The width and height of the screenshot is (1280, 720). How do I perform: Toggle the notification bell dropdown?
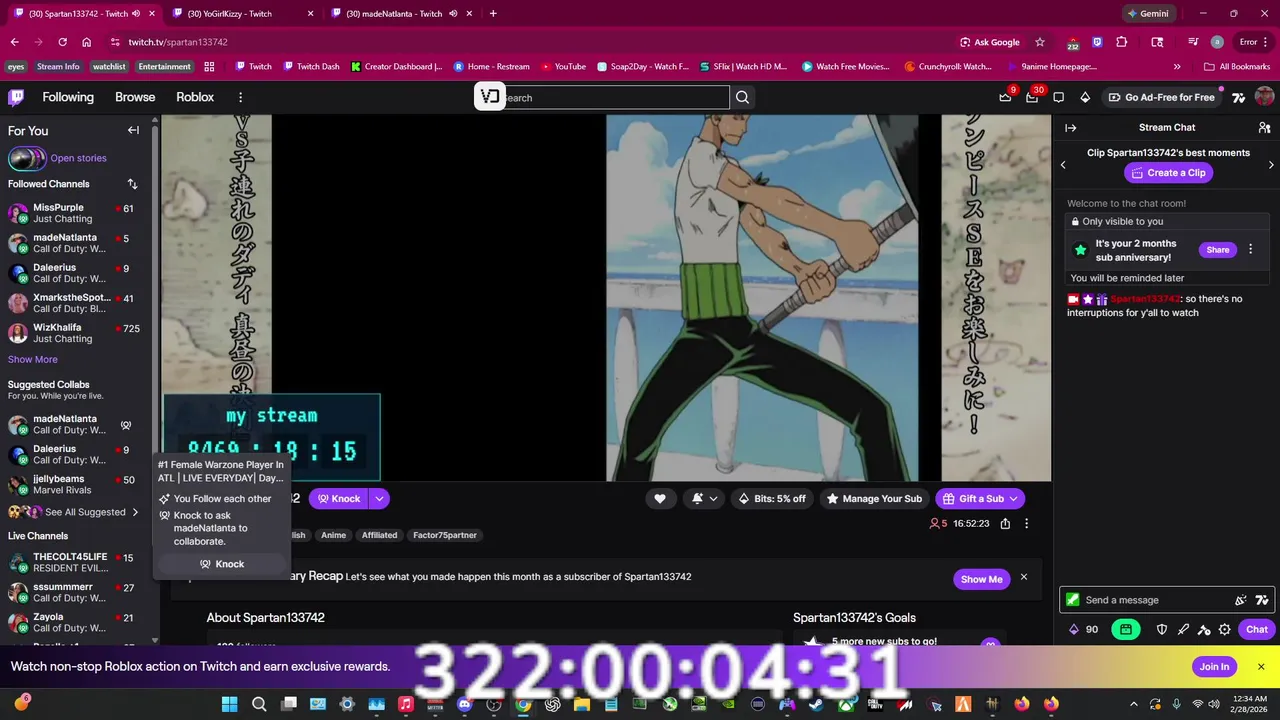(x=704, y=498)
